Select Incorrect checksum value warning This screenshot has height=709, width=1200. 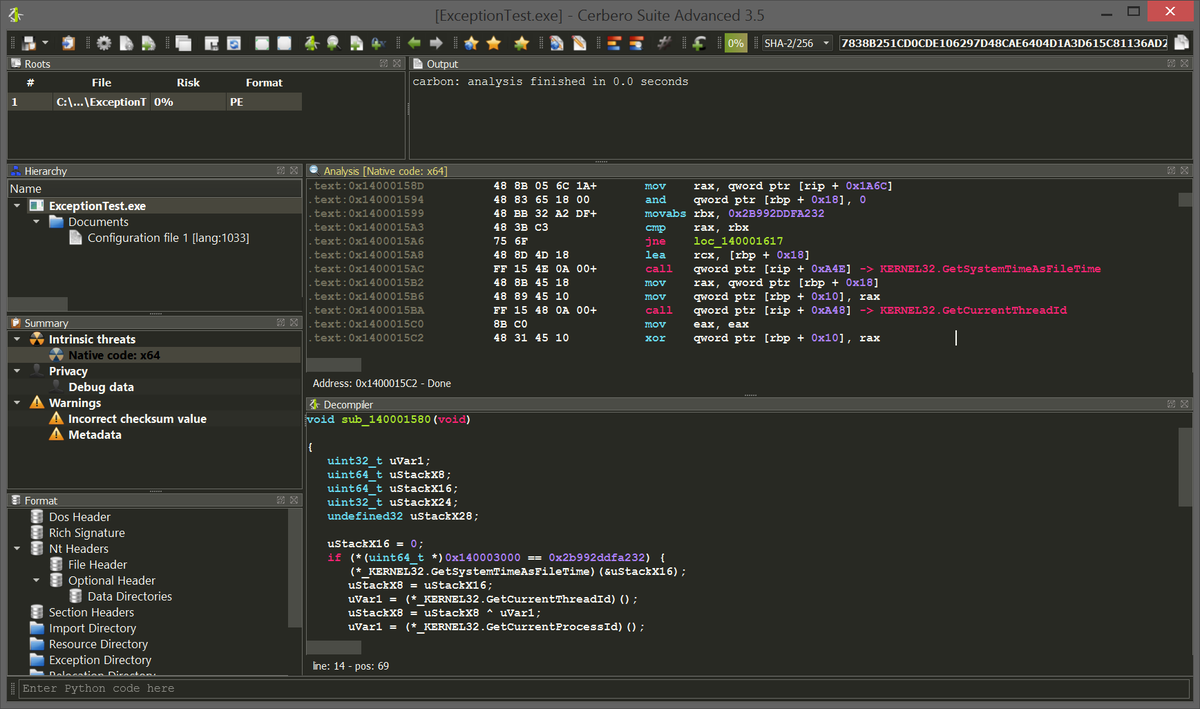coord(137,419)
